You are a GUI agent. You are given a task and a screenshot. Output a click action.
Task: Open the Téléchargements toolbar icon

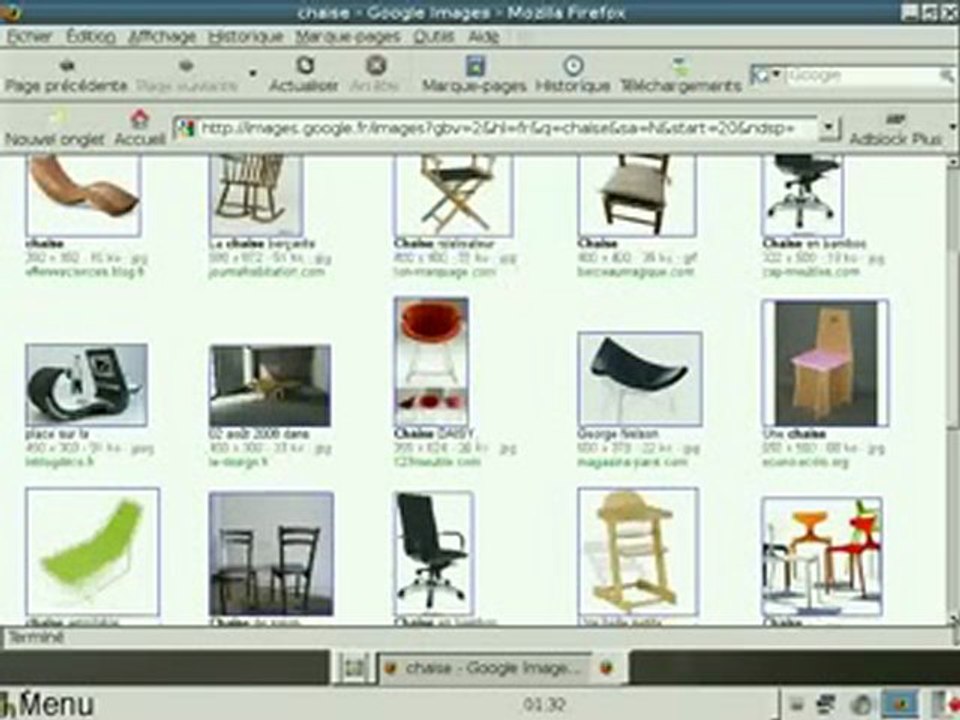(x=681, y=65)
